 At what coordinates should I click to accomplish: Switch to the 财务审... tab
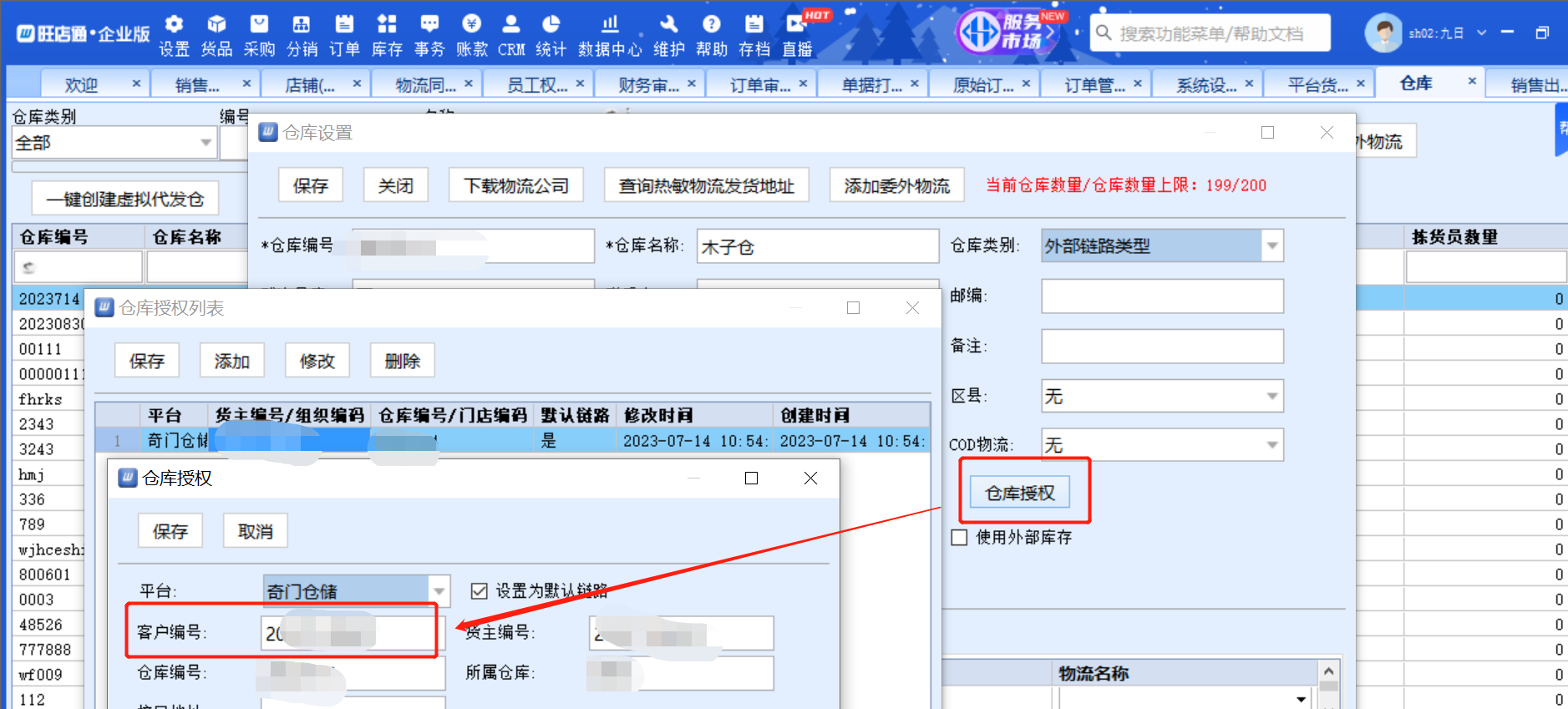(648, 85)
